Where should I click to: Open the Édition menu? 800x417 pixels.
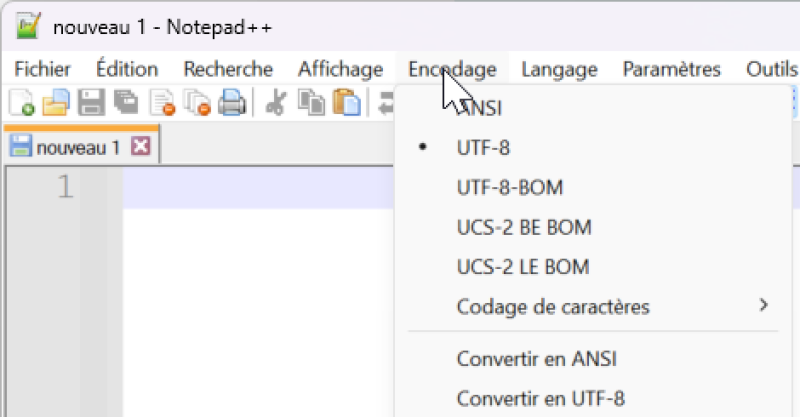pos(127,69)
